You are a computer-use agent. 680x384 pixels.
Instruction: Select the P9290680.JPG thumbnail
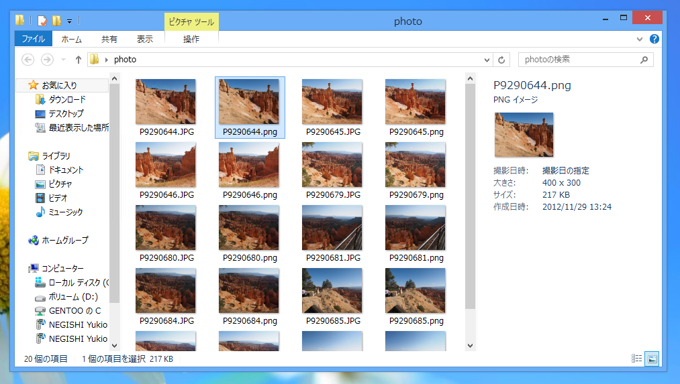[x=166, y=228]
